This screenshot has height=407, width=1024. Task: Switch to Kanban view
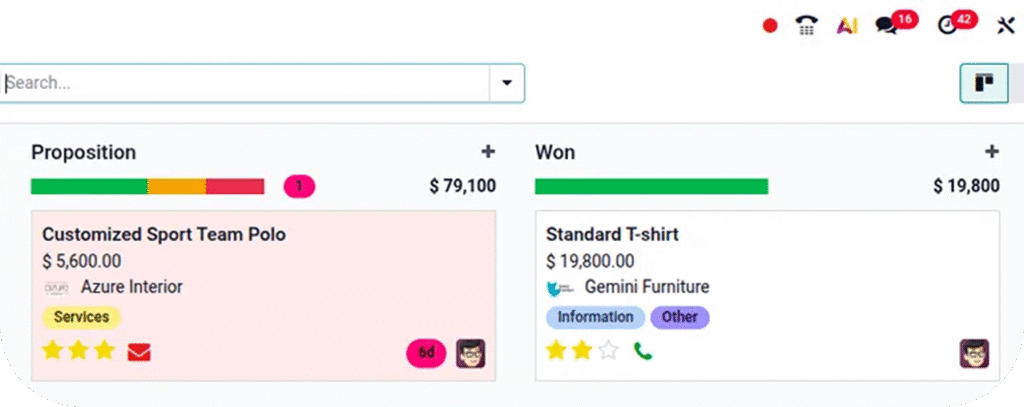pos(984,83)
